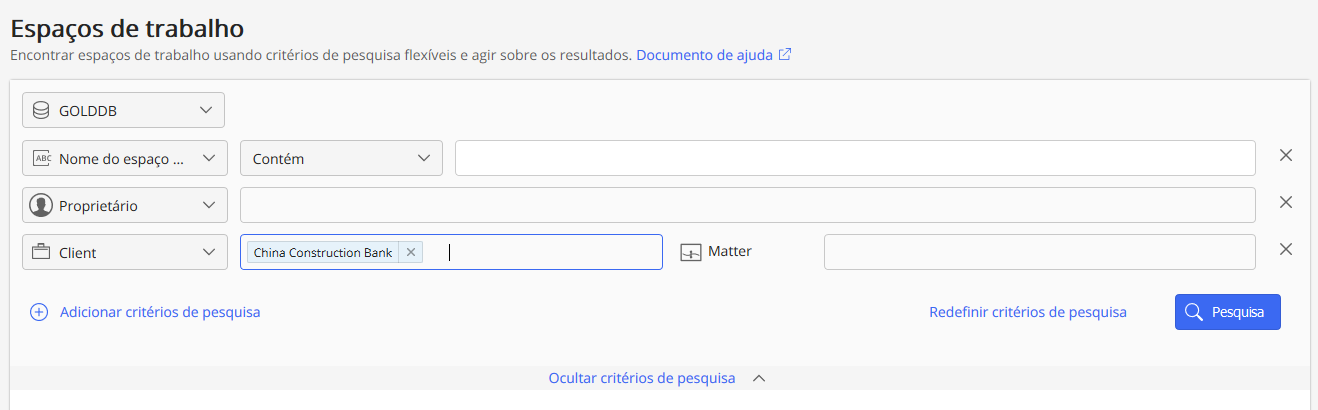1318x410 pixels.
Task: Remove the Proprietário criterion row
Action: [1286, 202]
